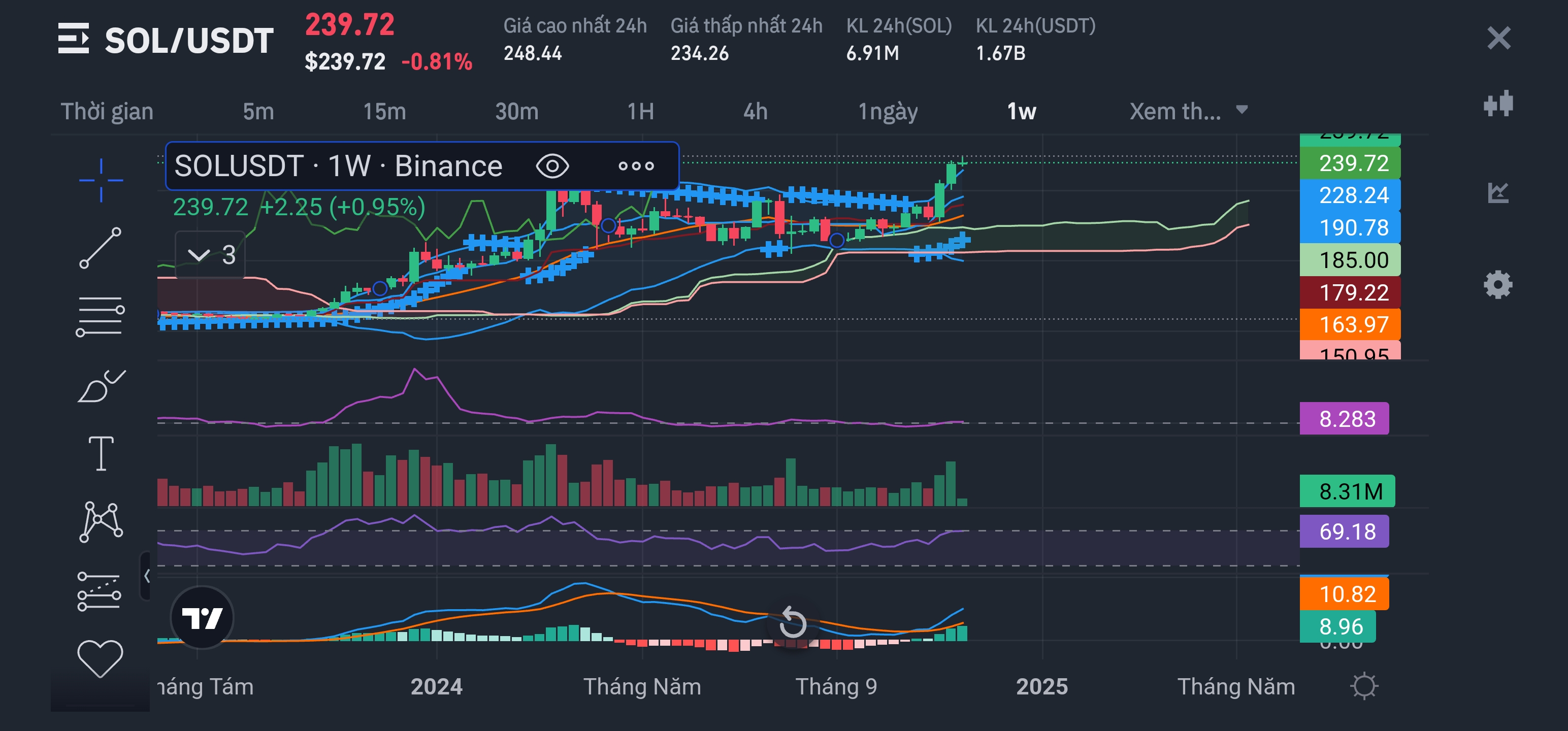Open the SOL/USDT pair list menu
Viewport: 1568px width, 731px height.
74,39
